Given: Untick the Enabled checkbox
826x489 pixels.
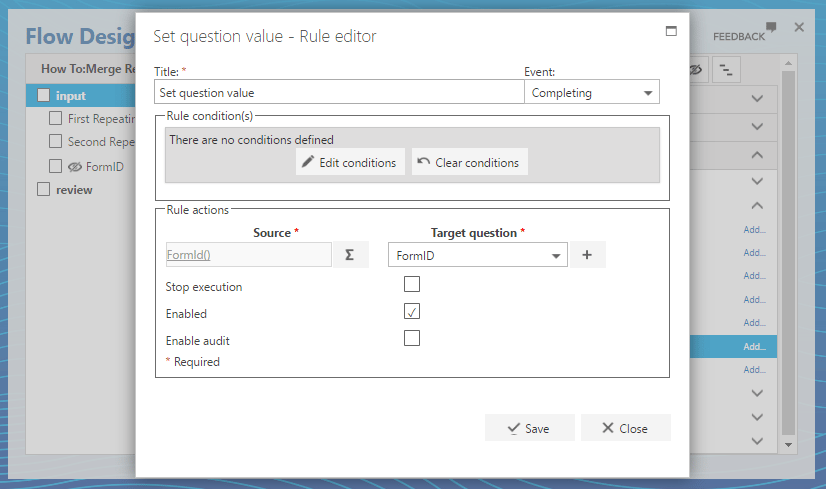Looking at the screenshot, I should [x=412, y=311].
